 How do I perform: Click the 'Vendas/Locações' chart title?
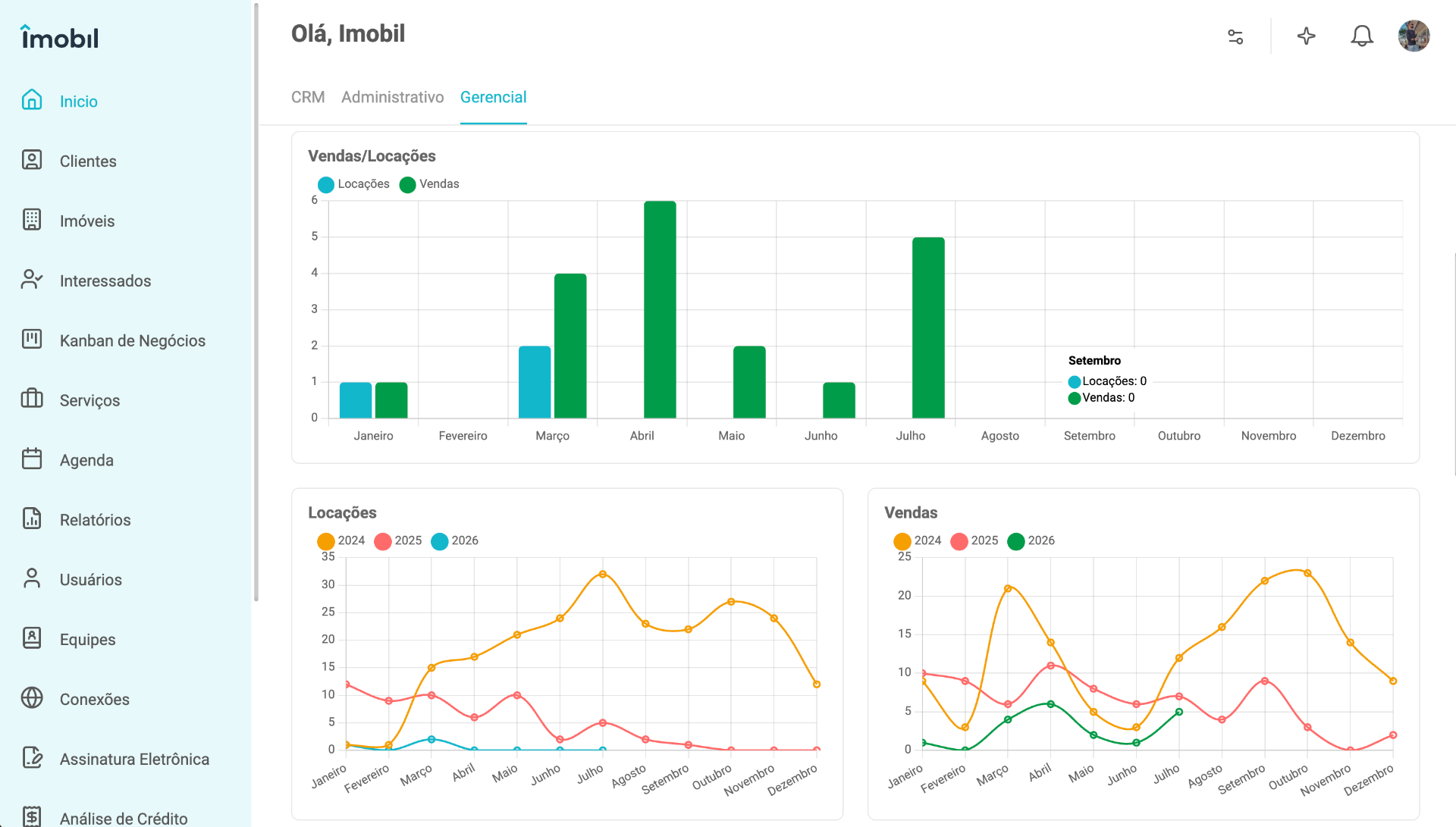pos(372,156)
